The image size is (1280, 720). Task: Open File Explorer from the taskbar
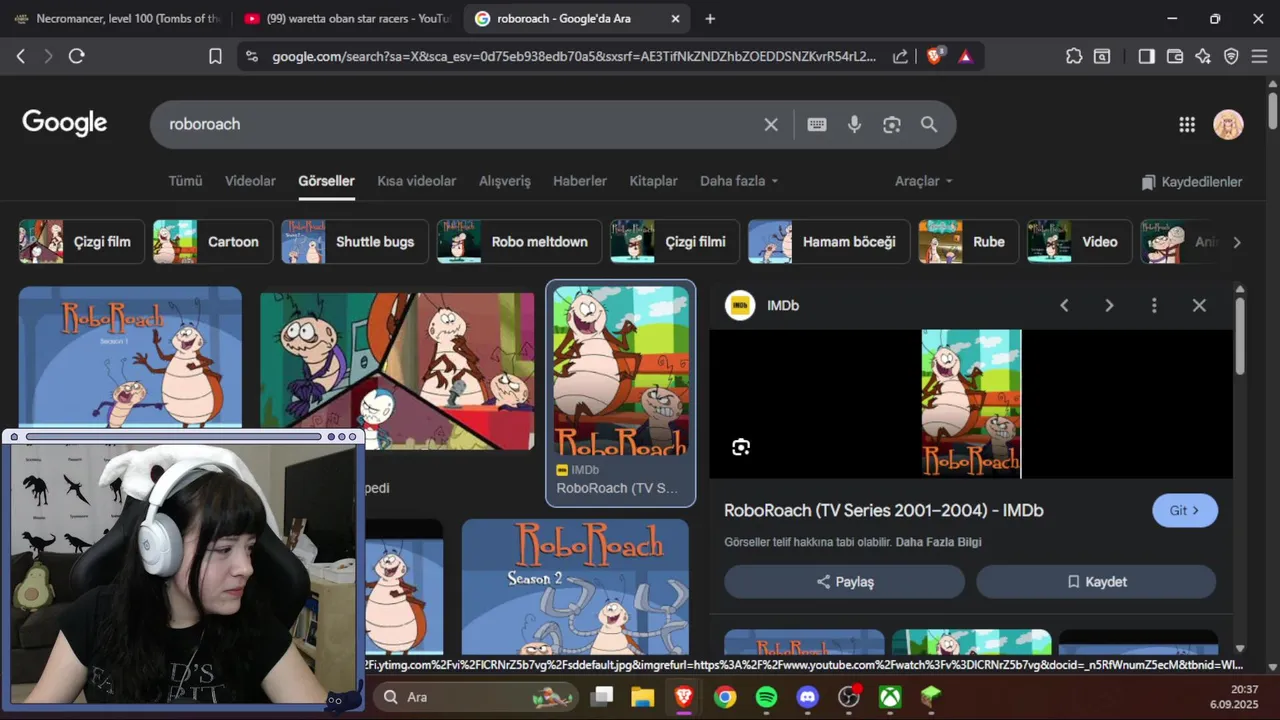pos(642,697)
